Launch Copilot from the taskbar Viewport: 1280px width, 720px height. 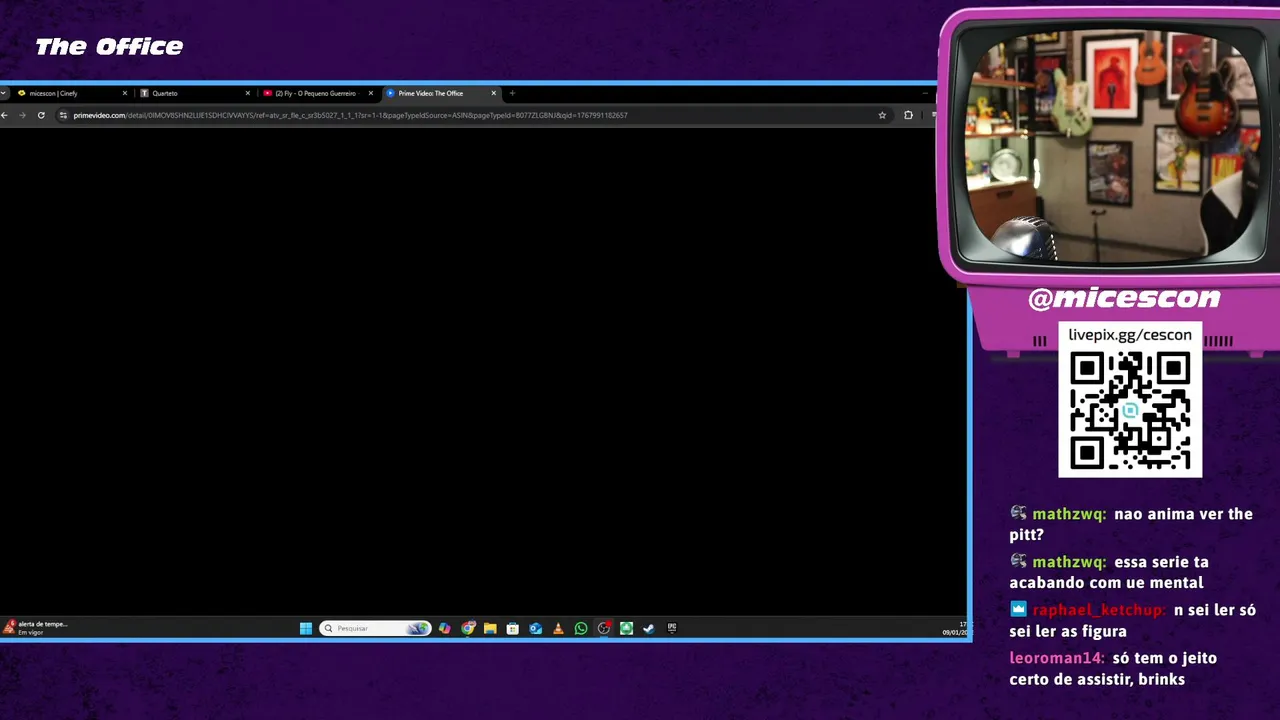pyautogui.click(x=444, y=628)
